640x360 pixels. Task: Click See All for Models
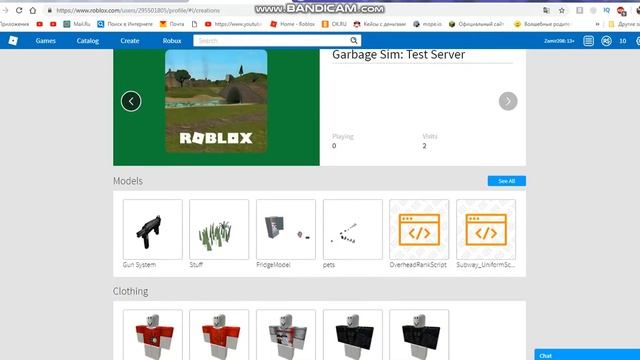click(x=507, y=181)
